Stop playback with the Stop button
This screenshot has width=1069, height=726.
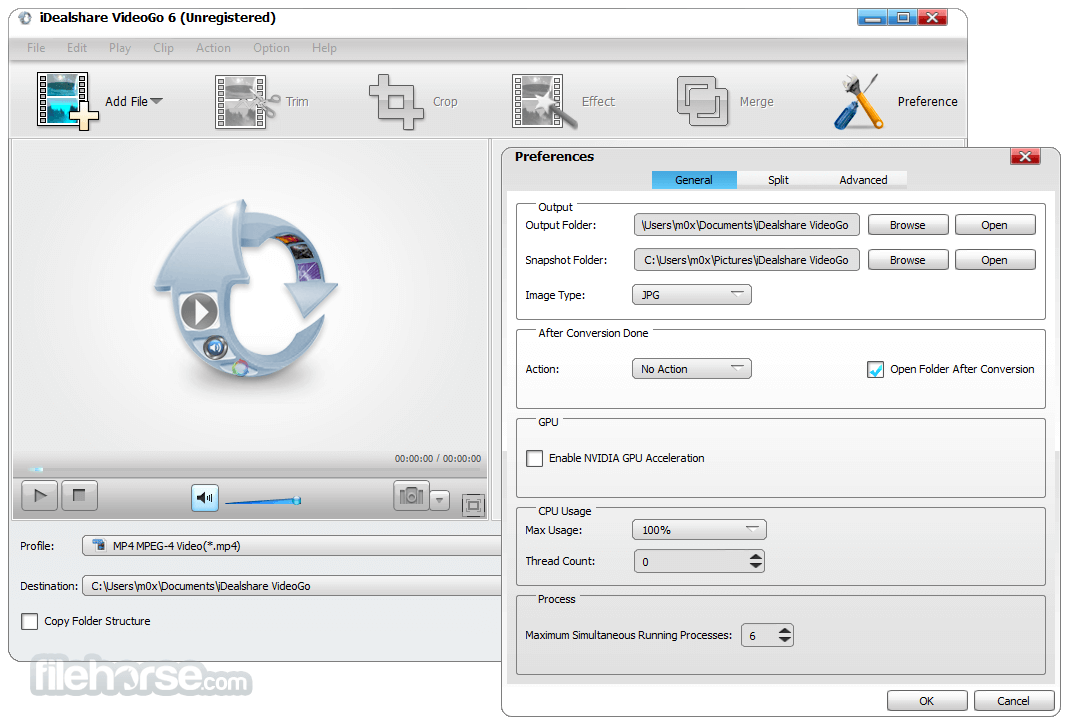(79, 496)
